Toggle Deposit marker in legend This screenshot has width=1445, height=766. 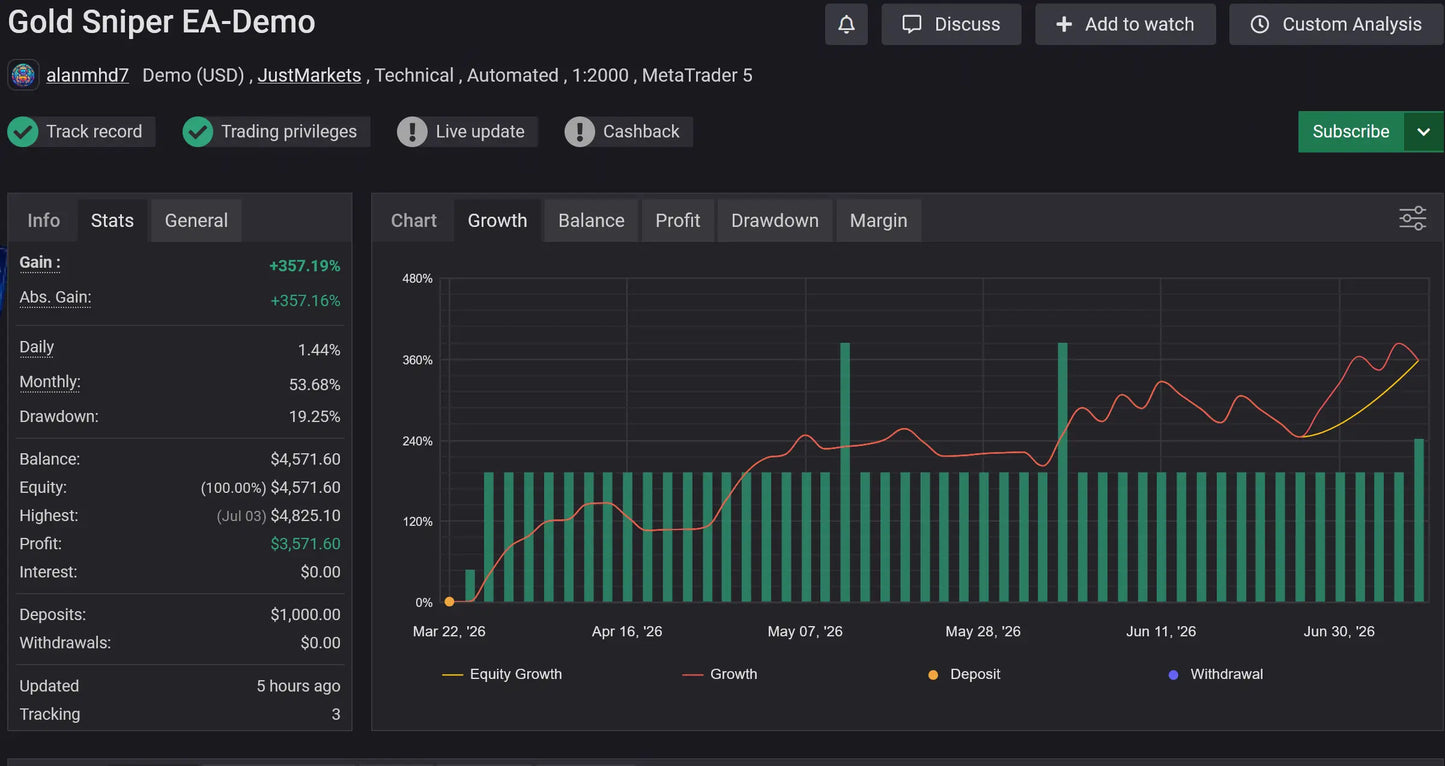tap(964, 674)
